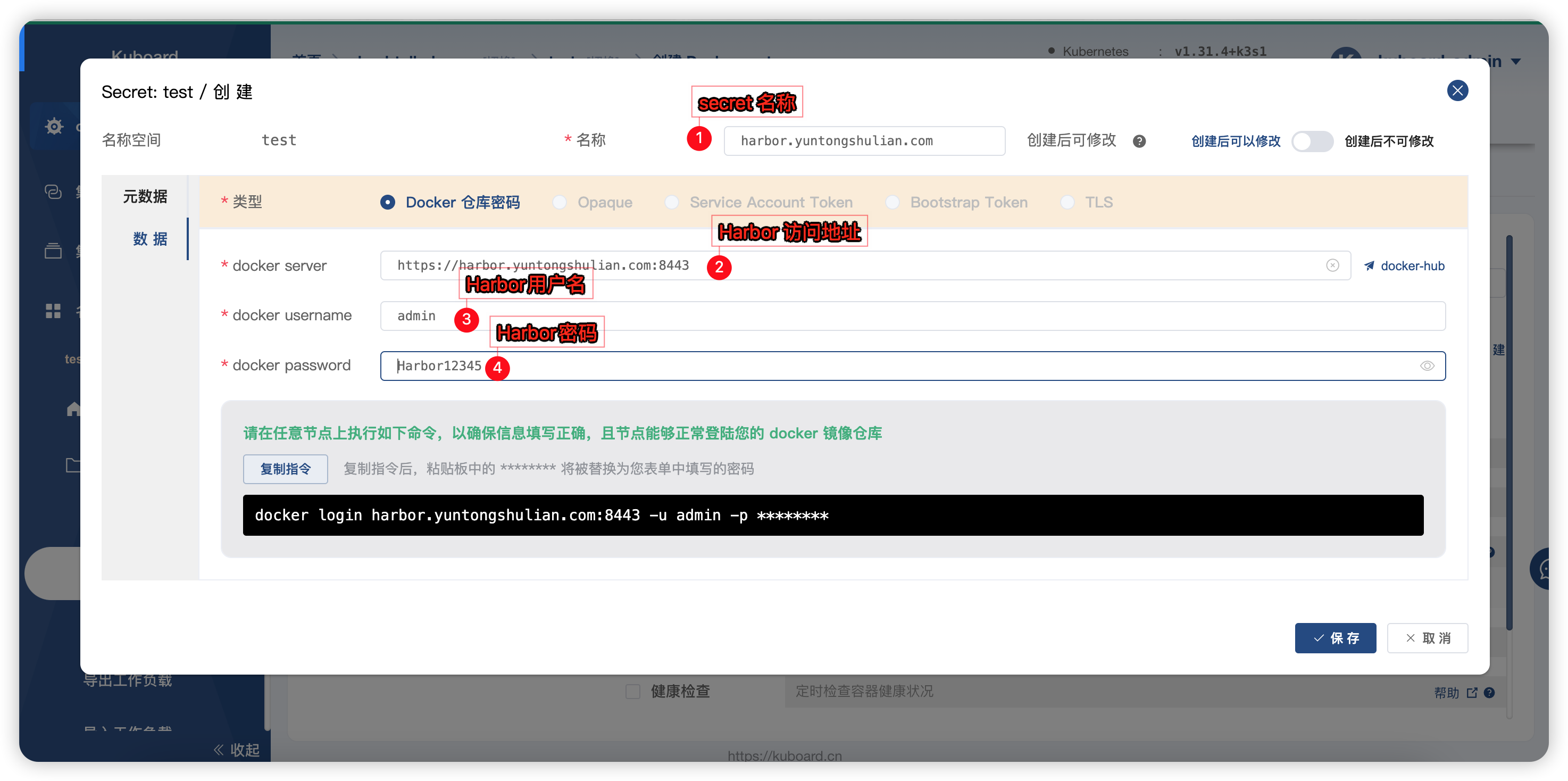Select the TLS type radio
The height and width of the screenshot is (781, 1568).
(x=1067, y=202)
